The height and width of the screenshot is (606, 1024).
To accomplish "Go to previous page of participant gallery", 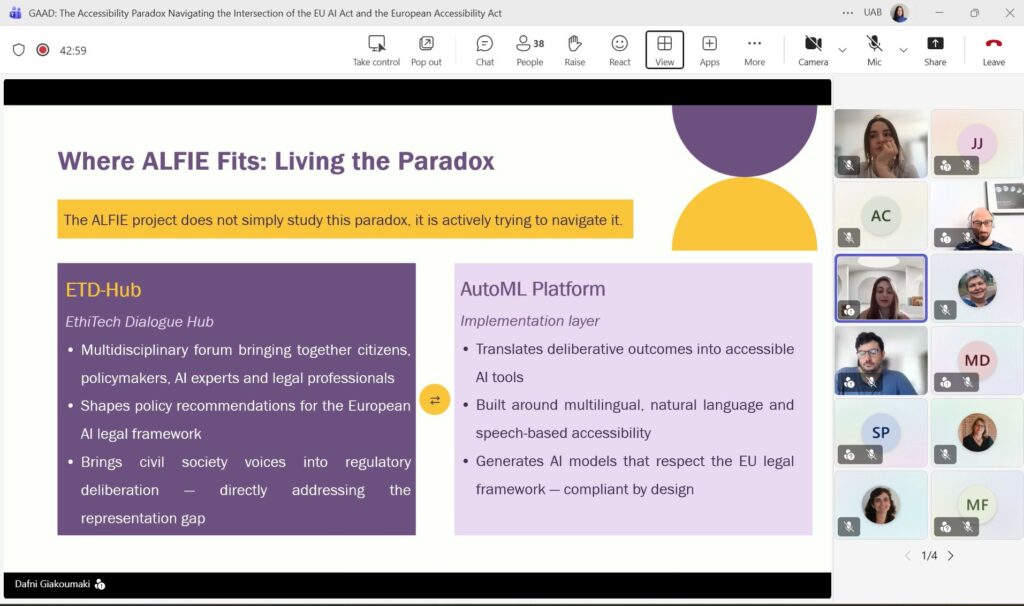I will coord(908,556).
